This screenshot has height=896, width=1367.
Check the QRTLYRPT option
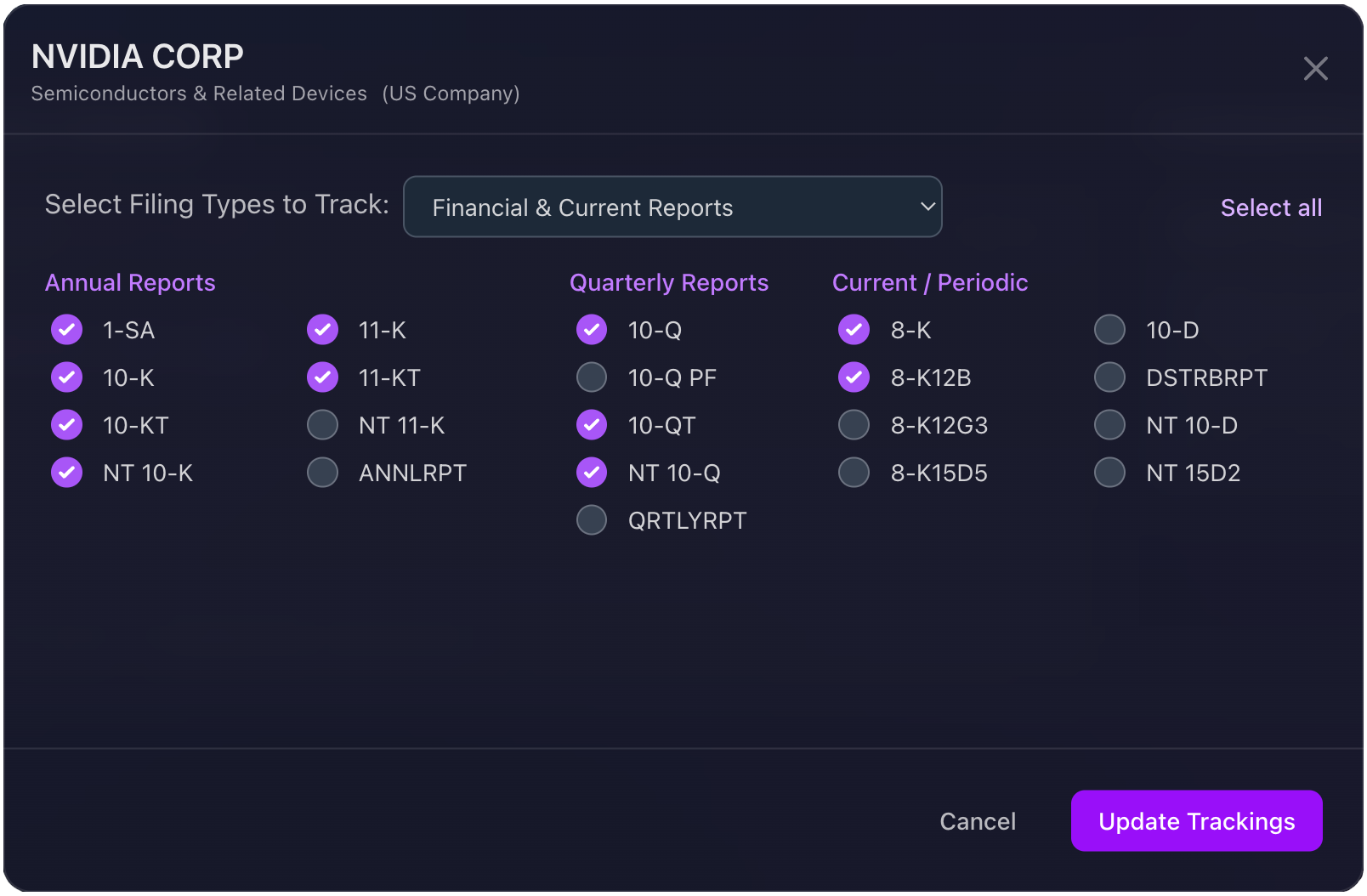click(592, 520)
